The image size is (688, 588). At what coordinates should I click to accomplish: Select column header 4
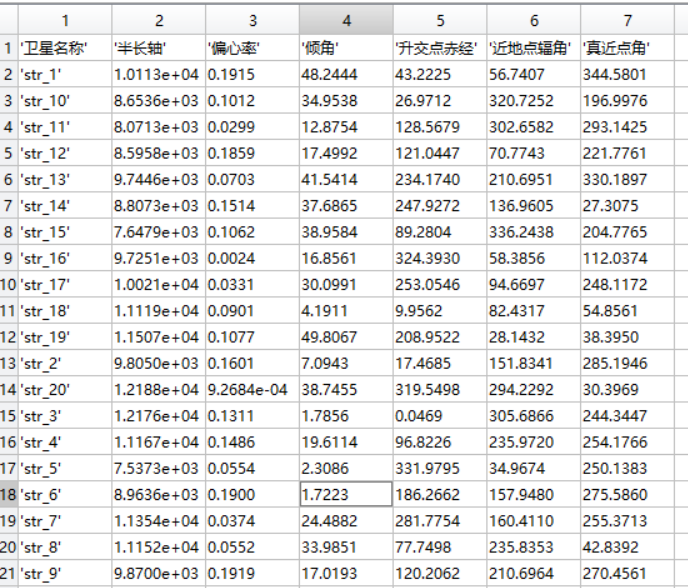click(x=346, y=20)
